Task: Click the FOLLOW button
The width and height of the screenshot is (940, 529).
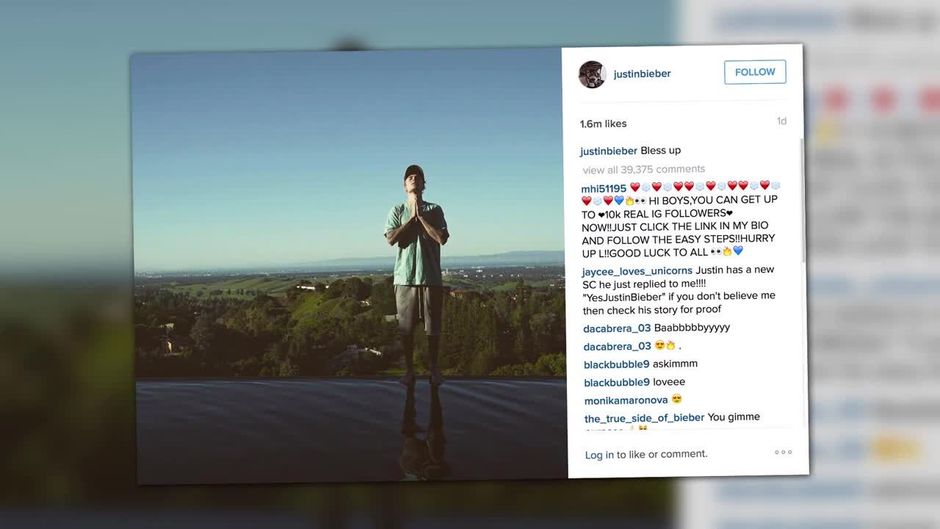Action: click(x=755, y=72)
